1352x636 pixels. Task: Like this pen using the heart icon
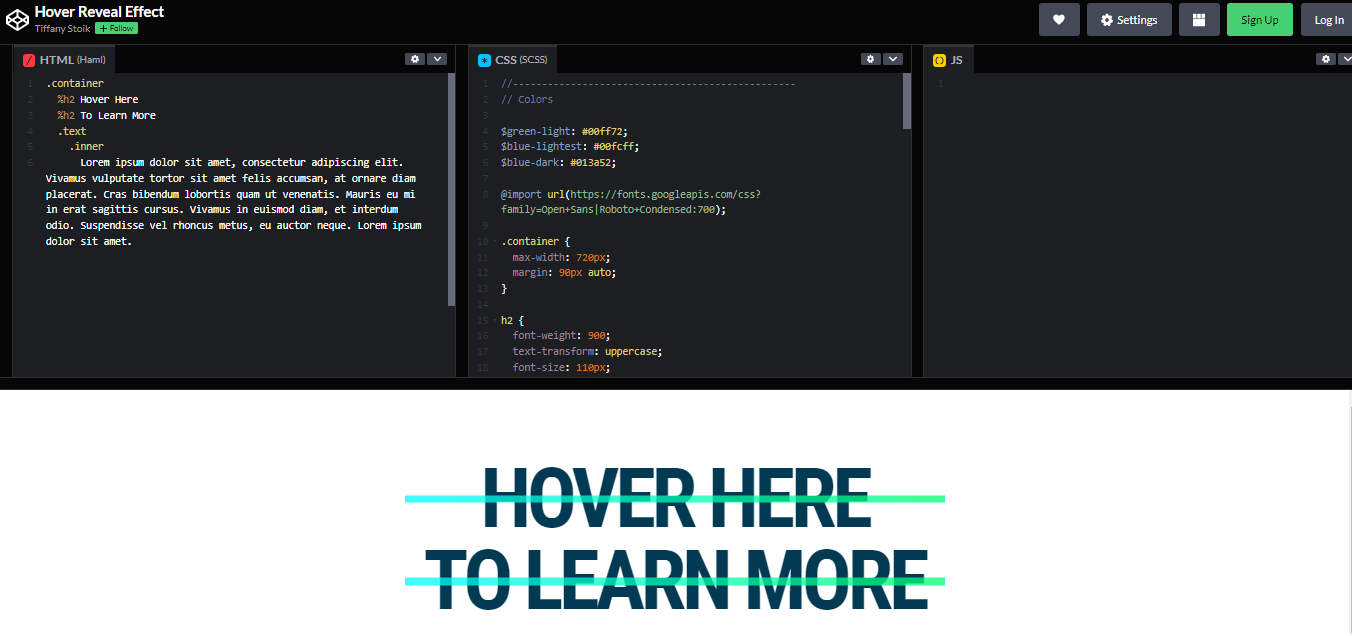pos(1059,19)
